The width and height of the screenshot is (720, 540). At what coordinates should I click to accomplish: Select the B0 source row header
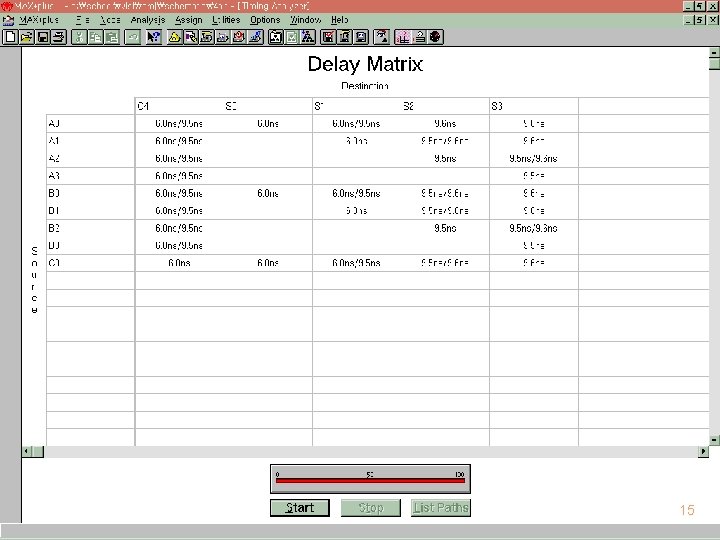click(x=90, y=193)
